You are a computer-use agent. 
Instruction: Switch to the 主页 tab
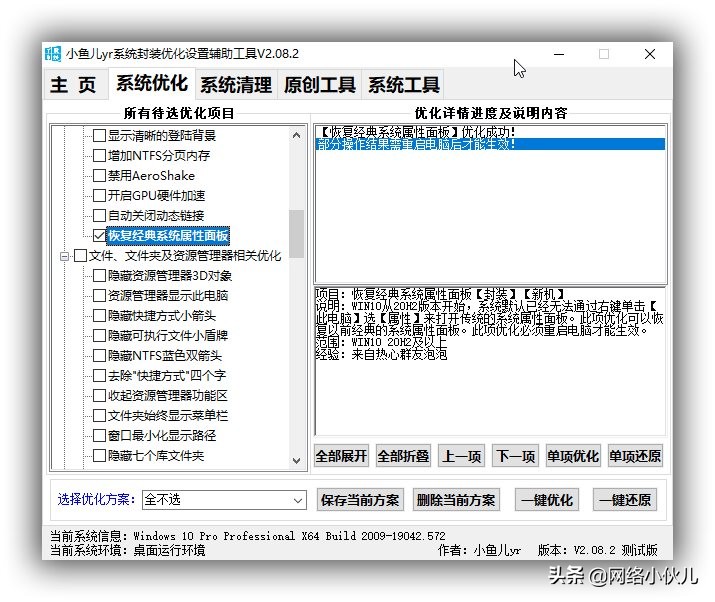tap(75, 85)
